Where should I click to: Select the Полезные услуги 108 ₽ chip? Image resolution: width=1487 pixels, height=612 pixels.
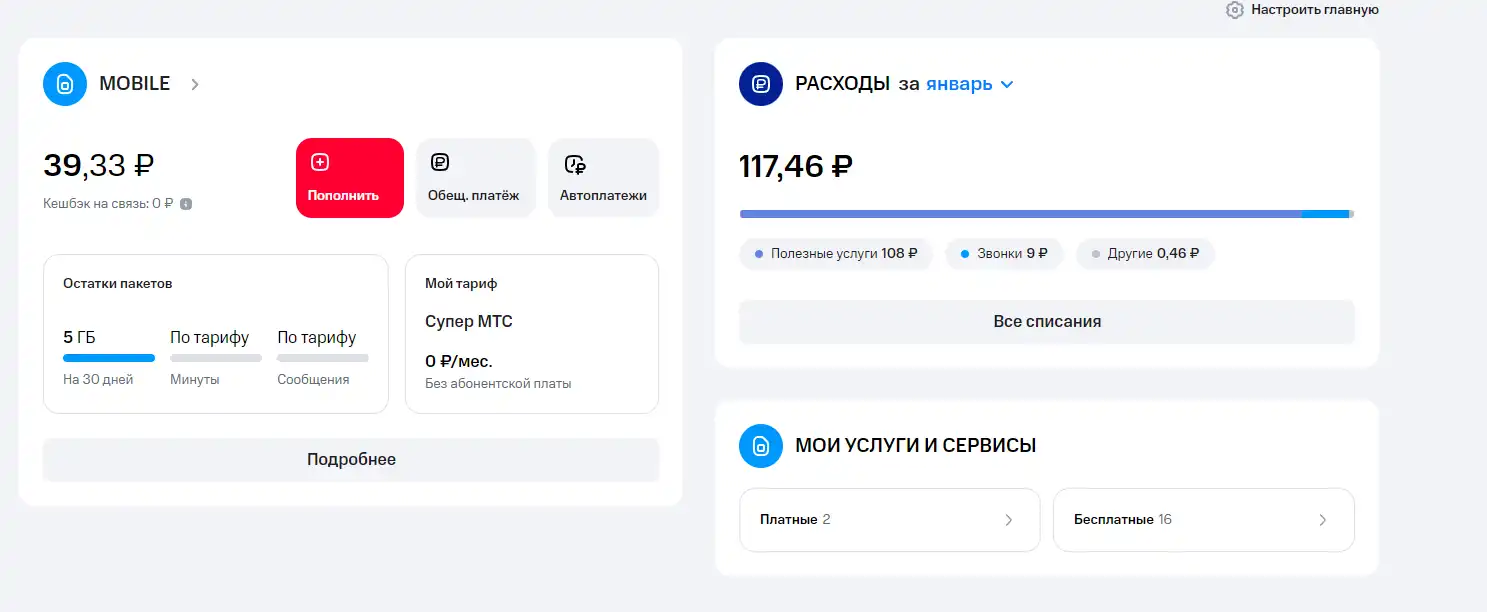pyautogui.click(x=836, y=254)
